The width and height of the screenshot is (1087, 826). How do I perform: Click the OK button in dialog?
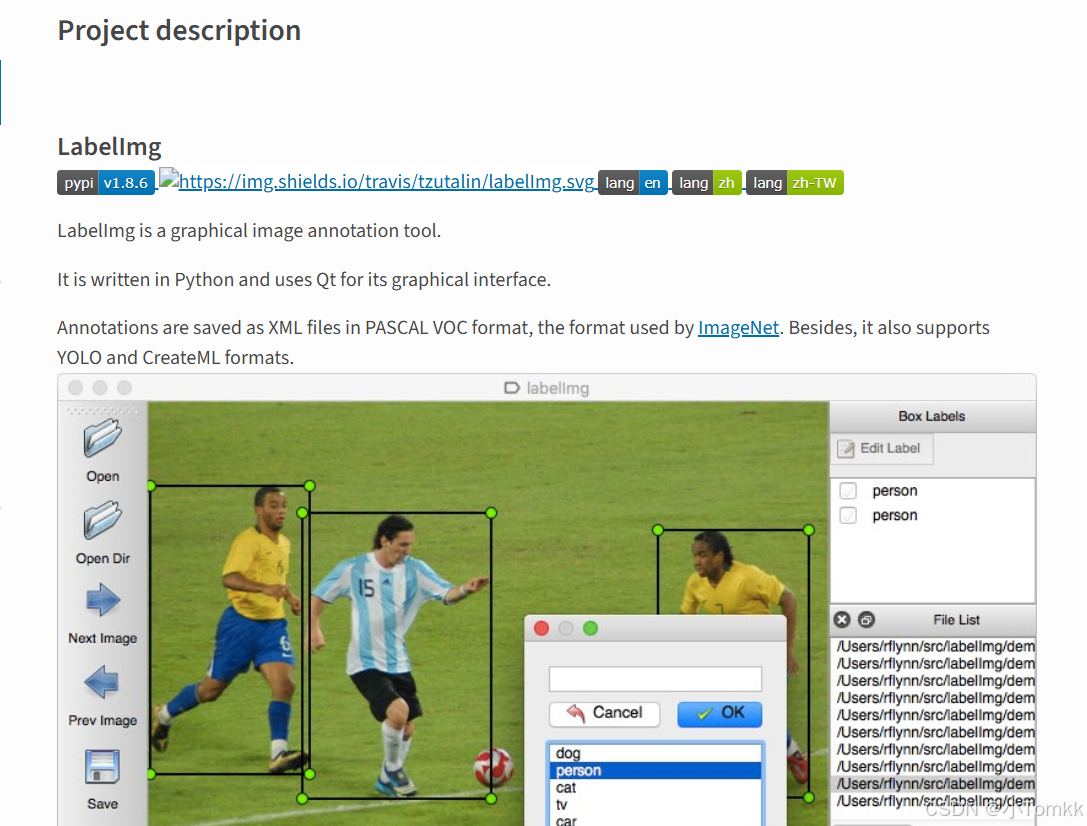(720, 713)
